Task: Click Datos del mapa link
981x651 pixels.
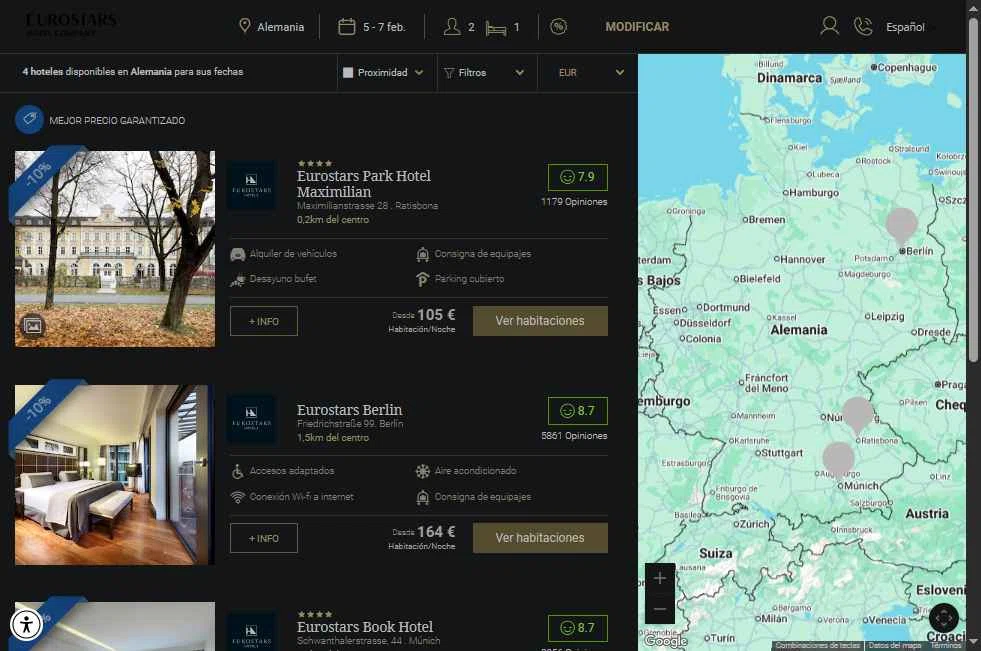Action: 895,645
